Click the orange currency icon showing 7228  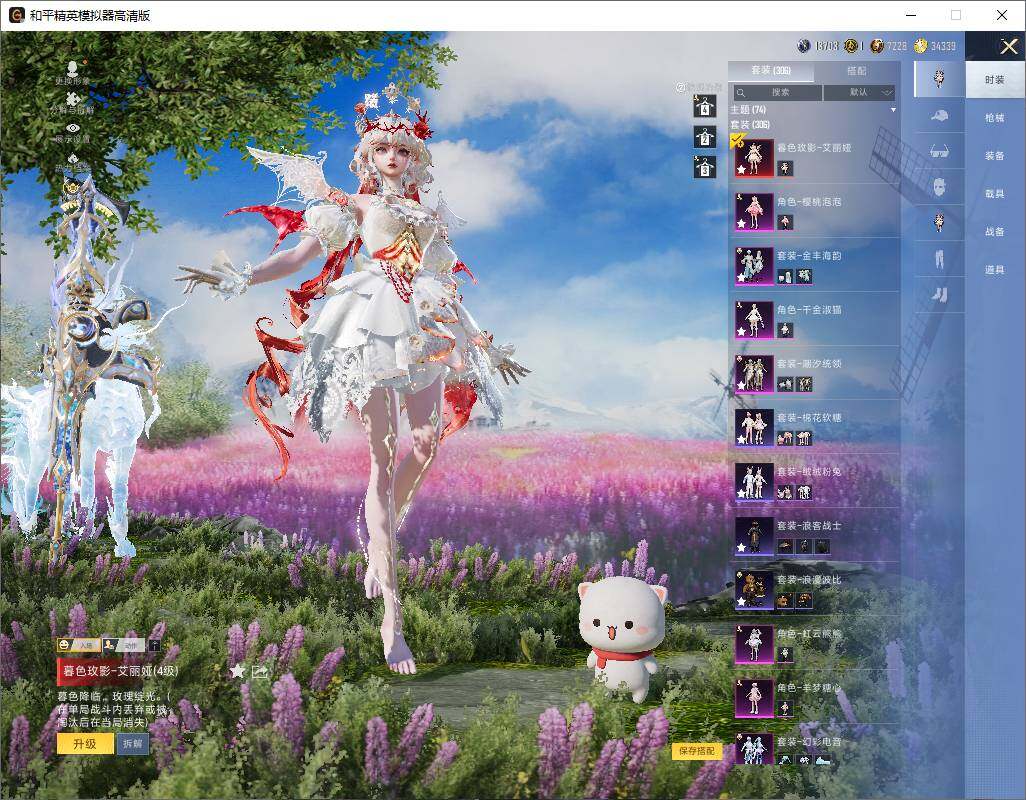877,46
